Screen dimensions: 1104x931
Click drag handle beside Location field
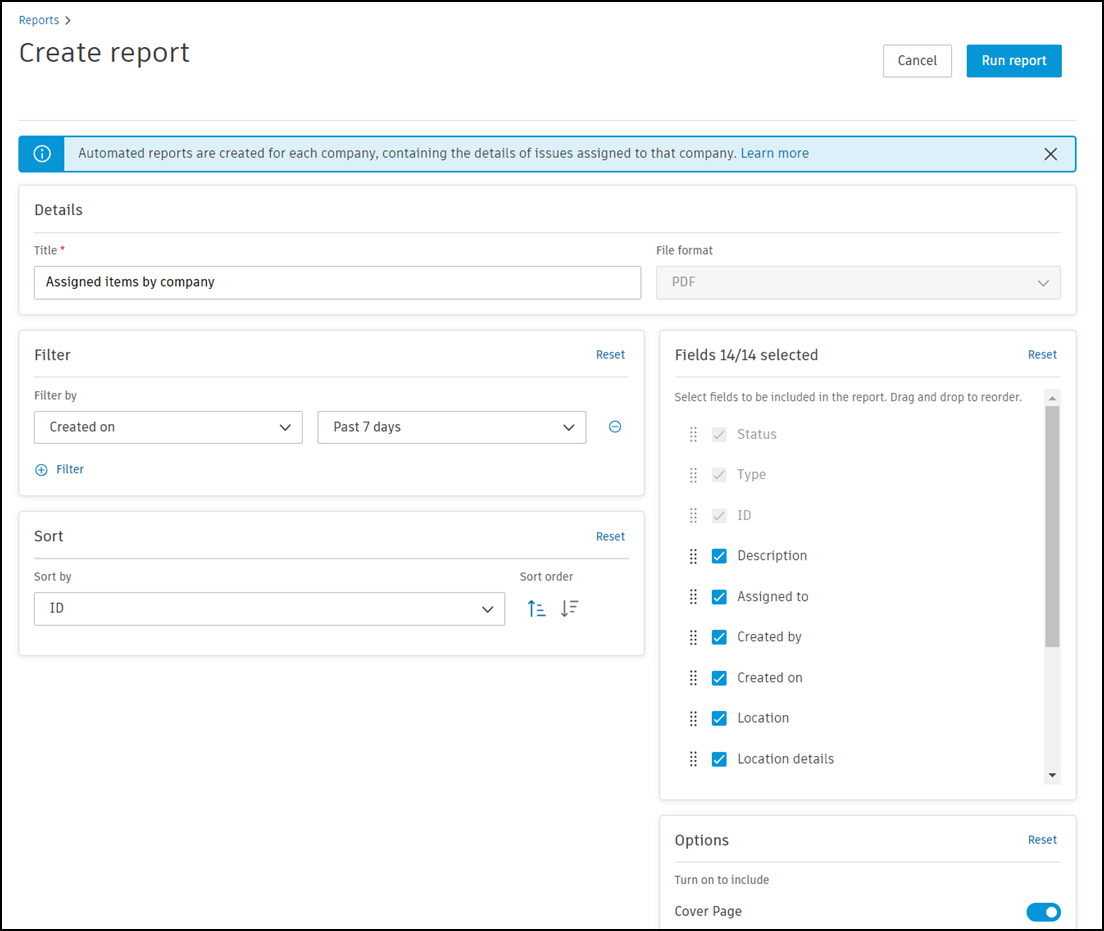(x=693, y=718)
